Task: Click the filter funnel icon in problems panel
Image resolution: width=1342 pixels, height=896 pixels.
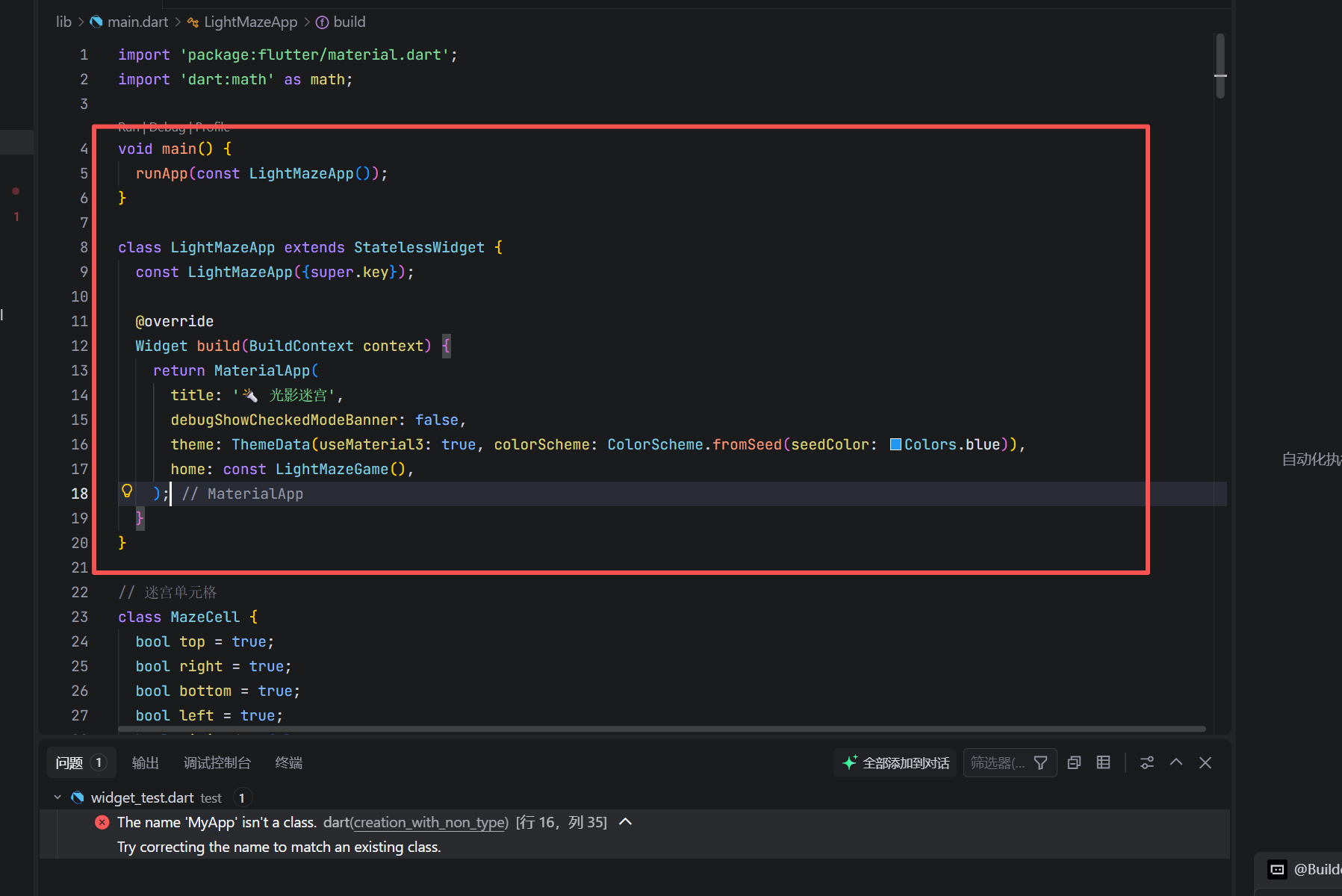Action: pyautogui.click(x=1040, y=762)
